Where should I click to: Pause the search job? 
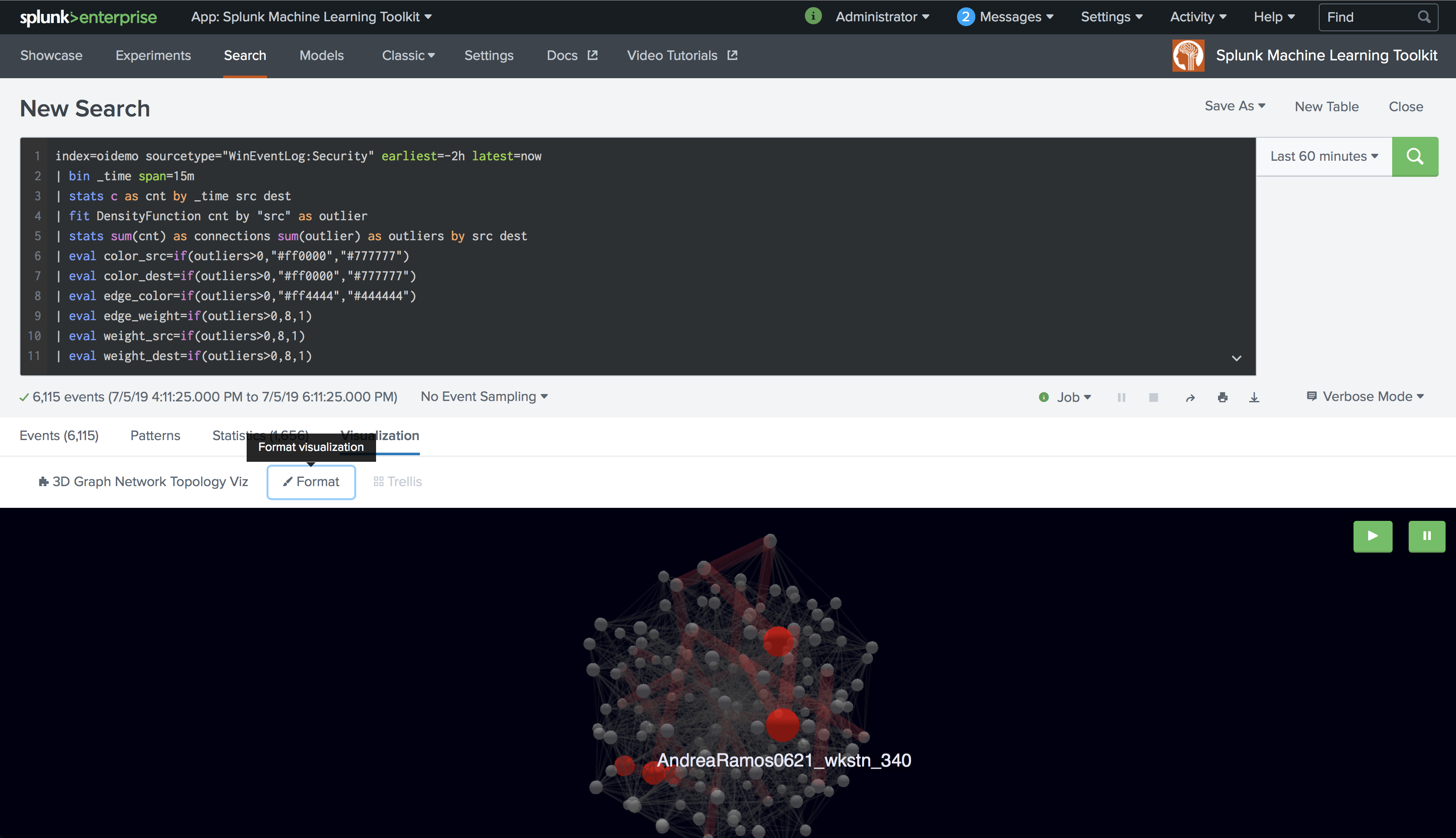tap(1121, 397)
